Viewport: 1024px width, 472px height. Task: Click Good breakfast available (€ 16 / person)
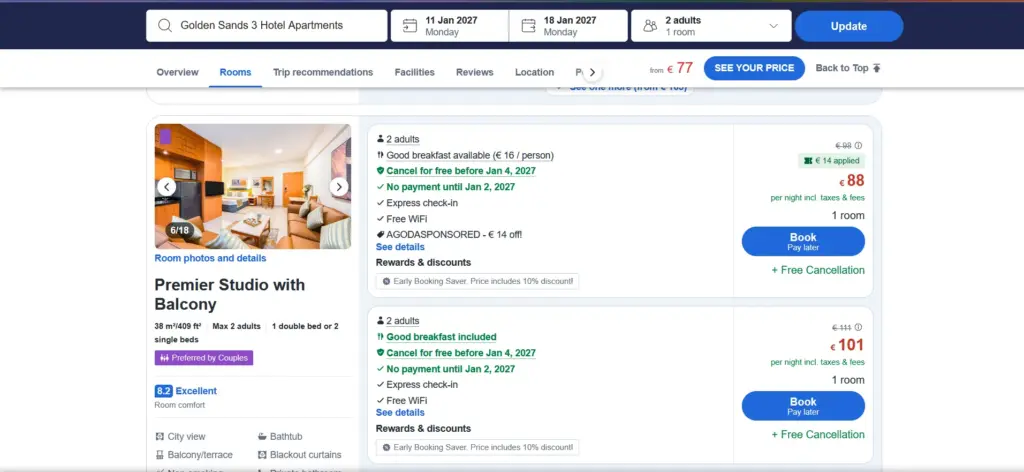pyautogui.click(x=470, y=155)
